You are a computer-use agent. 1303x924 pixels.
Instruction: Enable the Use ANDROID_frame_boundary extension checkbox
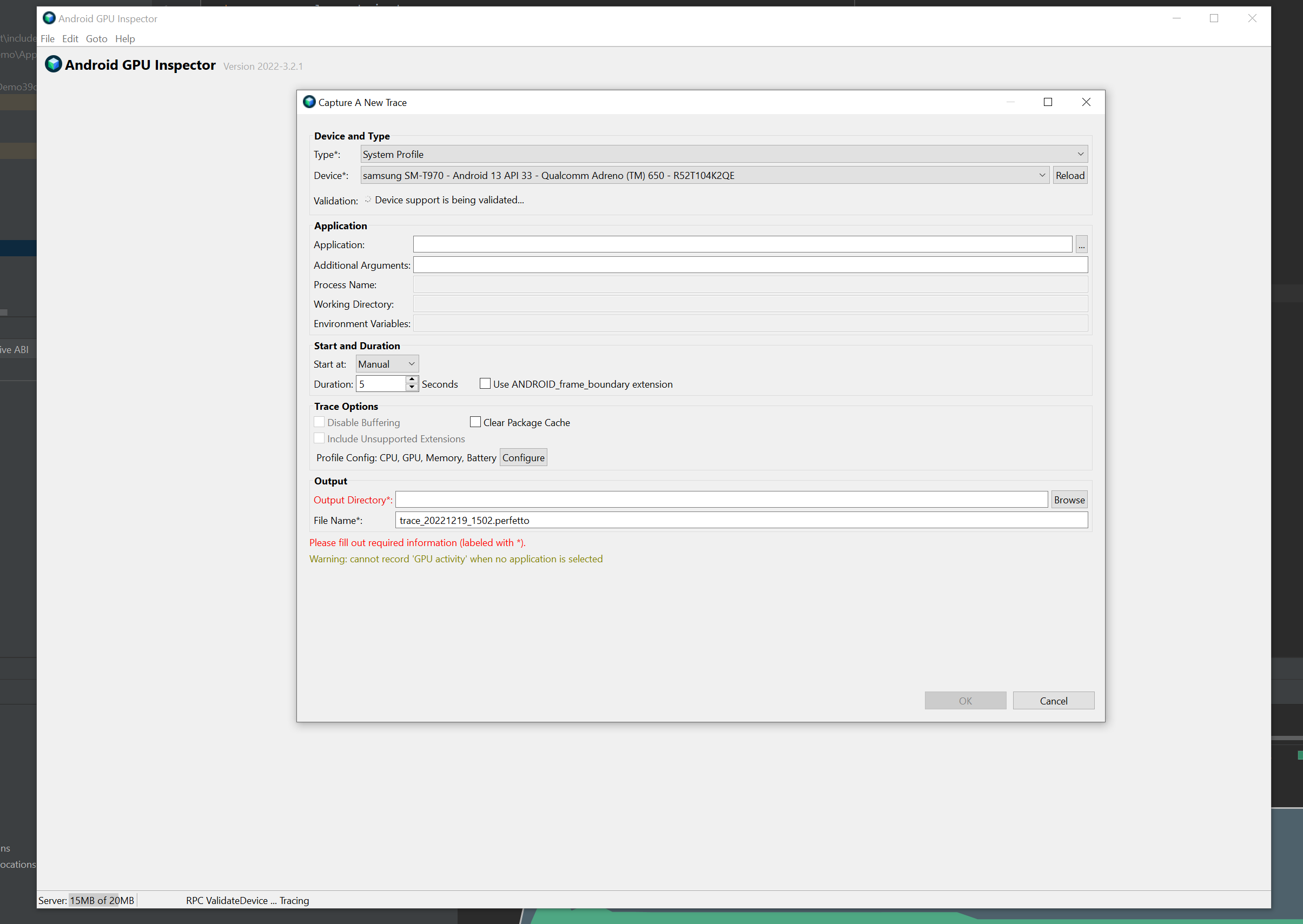click(x=485, y=383)
